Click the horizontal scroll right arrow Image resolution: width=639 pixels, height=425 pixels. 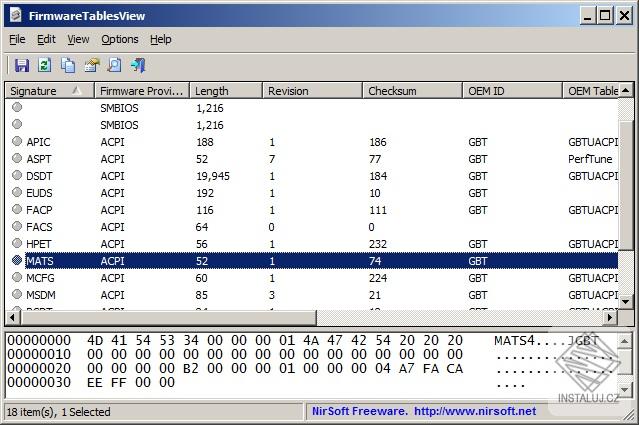(x=610, y=317)
